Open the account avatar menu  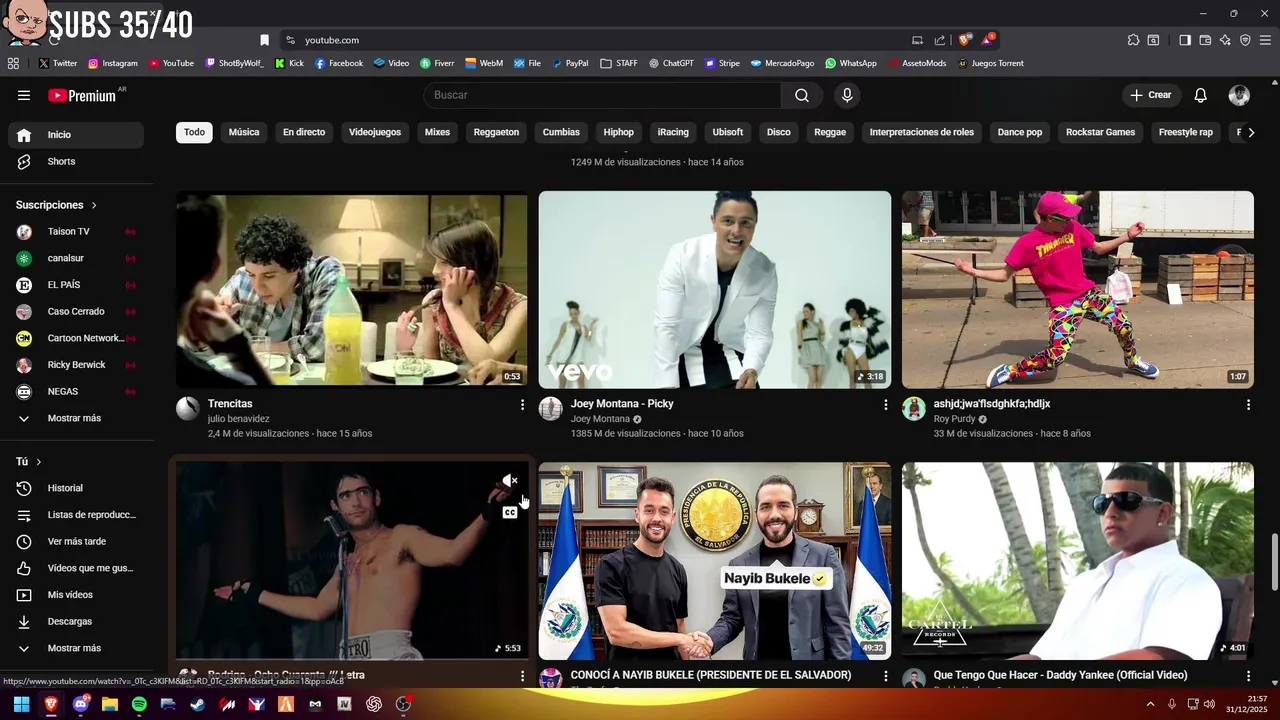1239,95
